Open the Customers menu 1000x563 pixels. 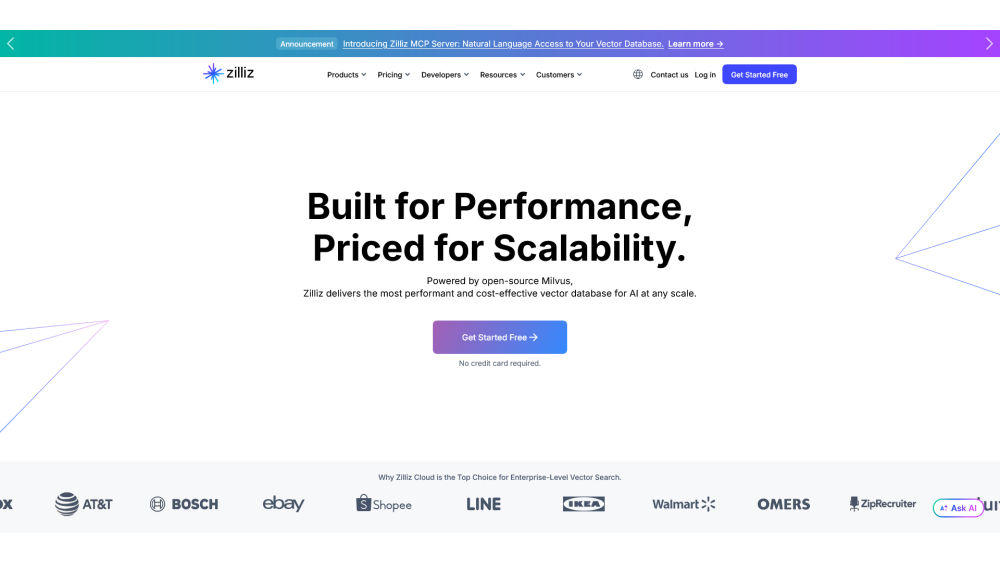(x=558, y=75)
